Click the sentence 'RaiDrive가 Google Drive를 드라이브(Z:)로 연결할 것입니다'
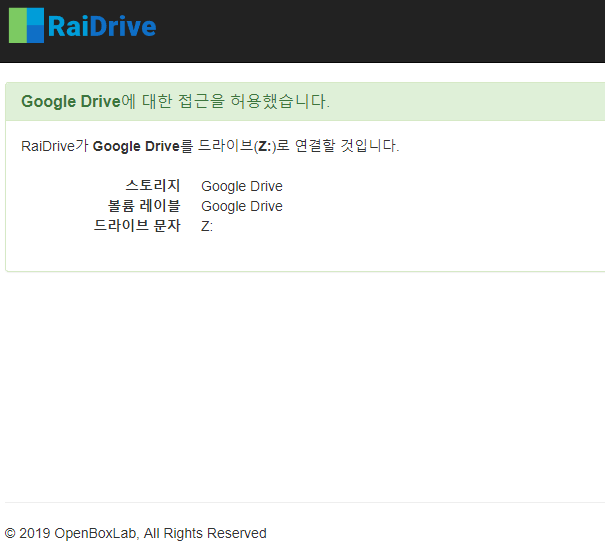The height and width of the screenshot is (557, 605). pyautogui.click(x=210, y=146)
